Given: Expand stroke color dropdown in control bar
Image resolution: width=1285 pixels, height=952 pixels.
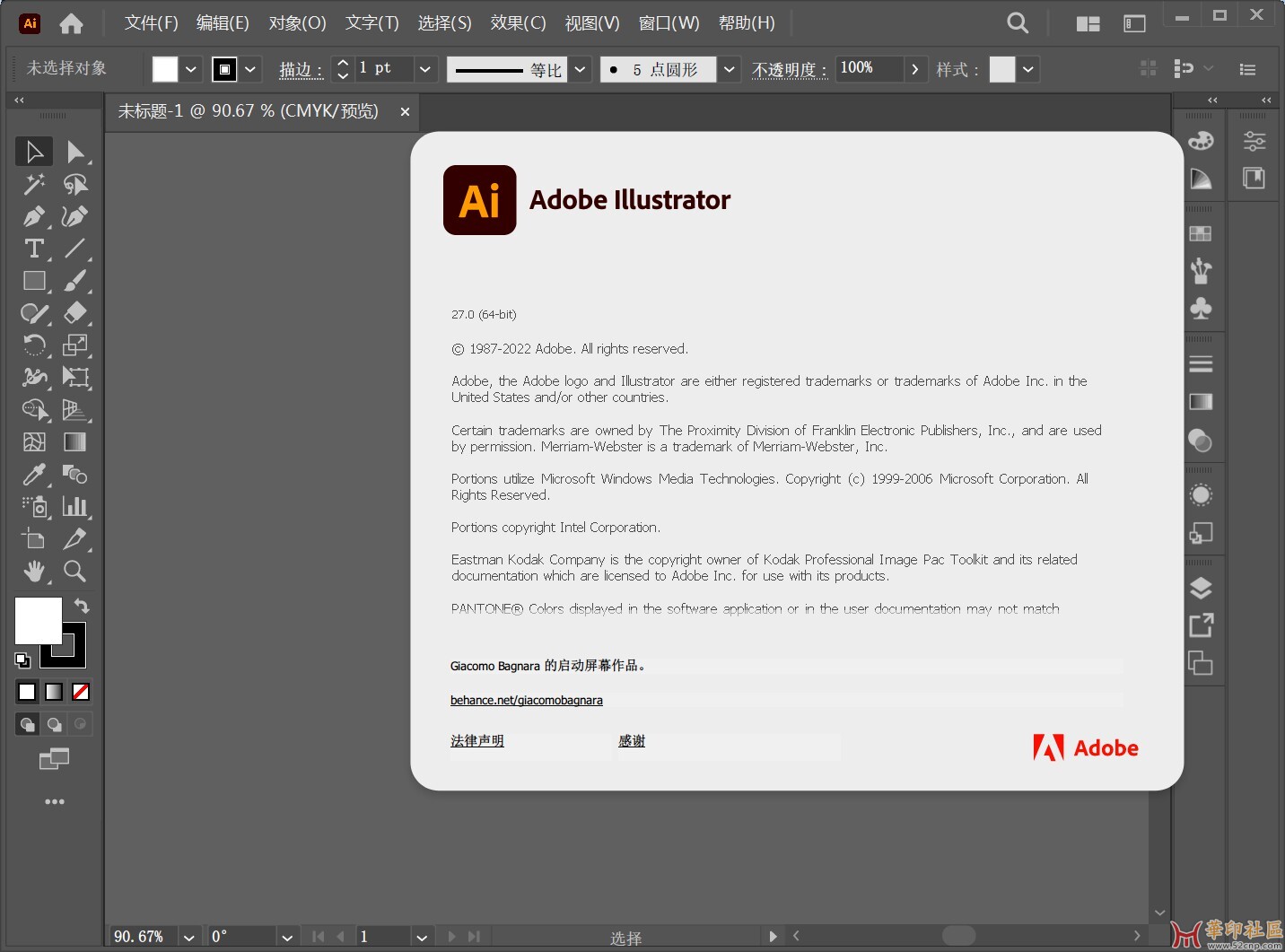Looking at the screenshot, I should click(x=250, y=69).
